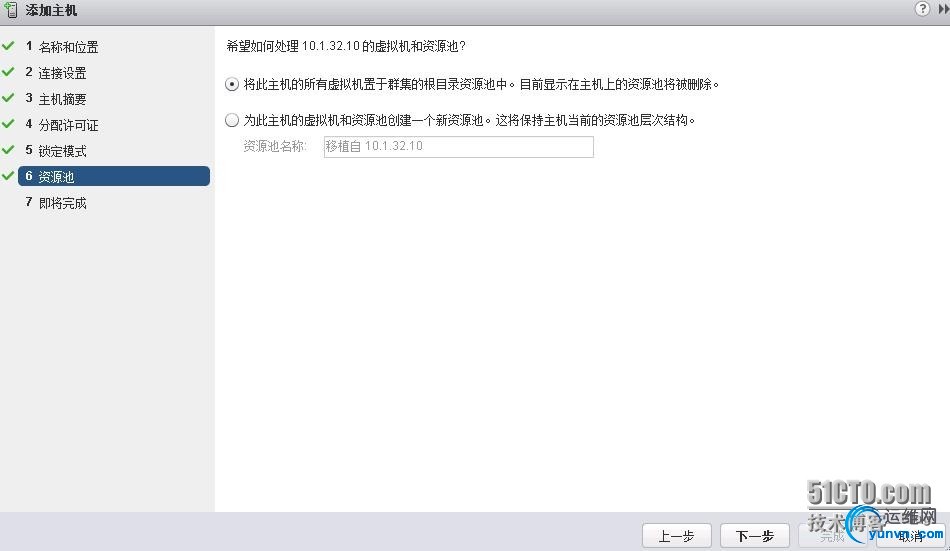Open step 5 锁定模式
This screenshot has height=551, width=950.
[56, 151]
